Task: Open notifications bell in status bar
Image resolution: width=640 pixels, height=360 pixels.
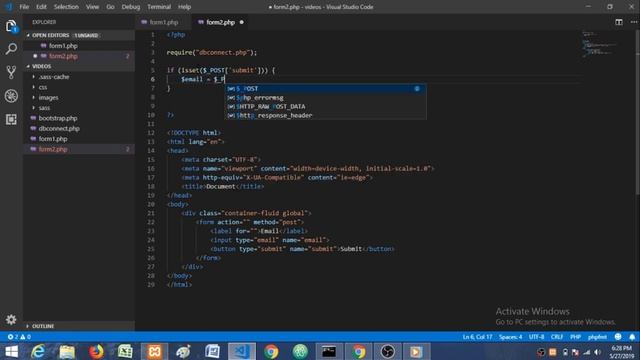Action: point(632,337)
